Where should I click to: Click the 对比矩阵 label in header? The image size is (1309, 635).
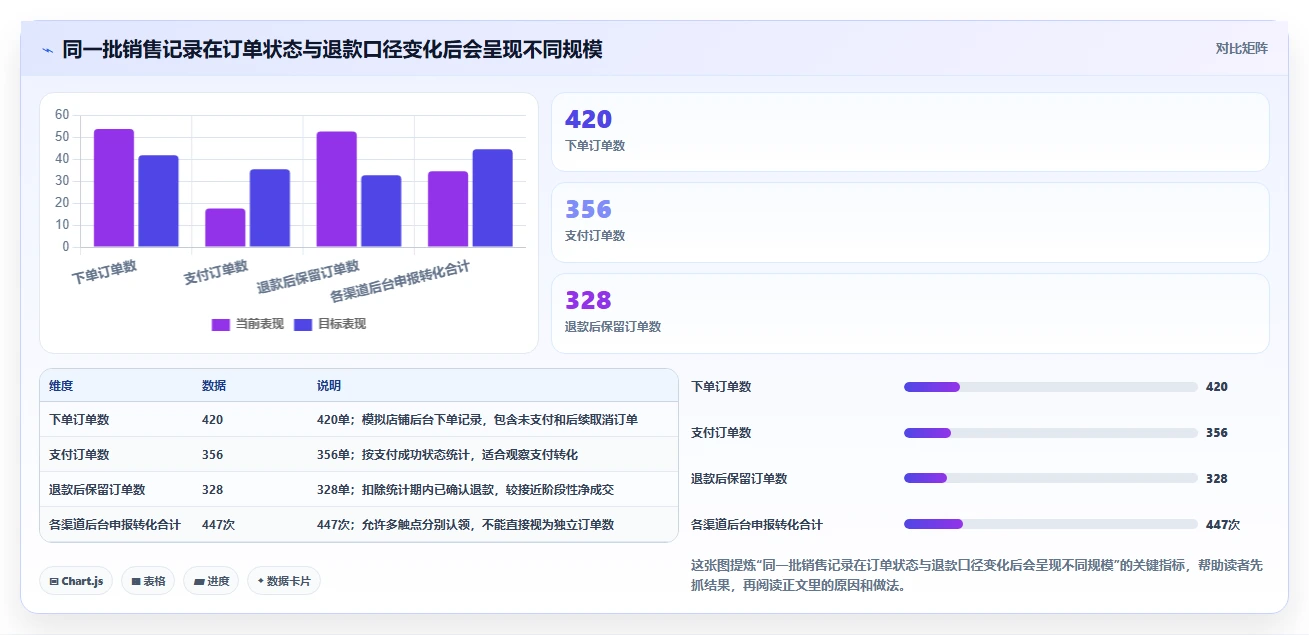1241,49
